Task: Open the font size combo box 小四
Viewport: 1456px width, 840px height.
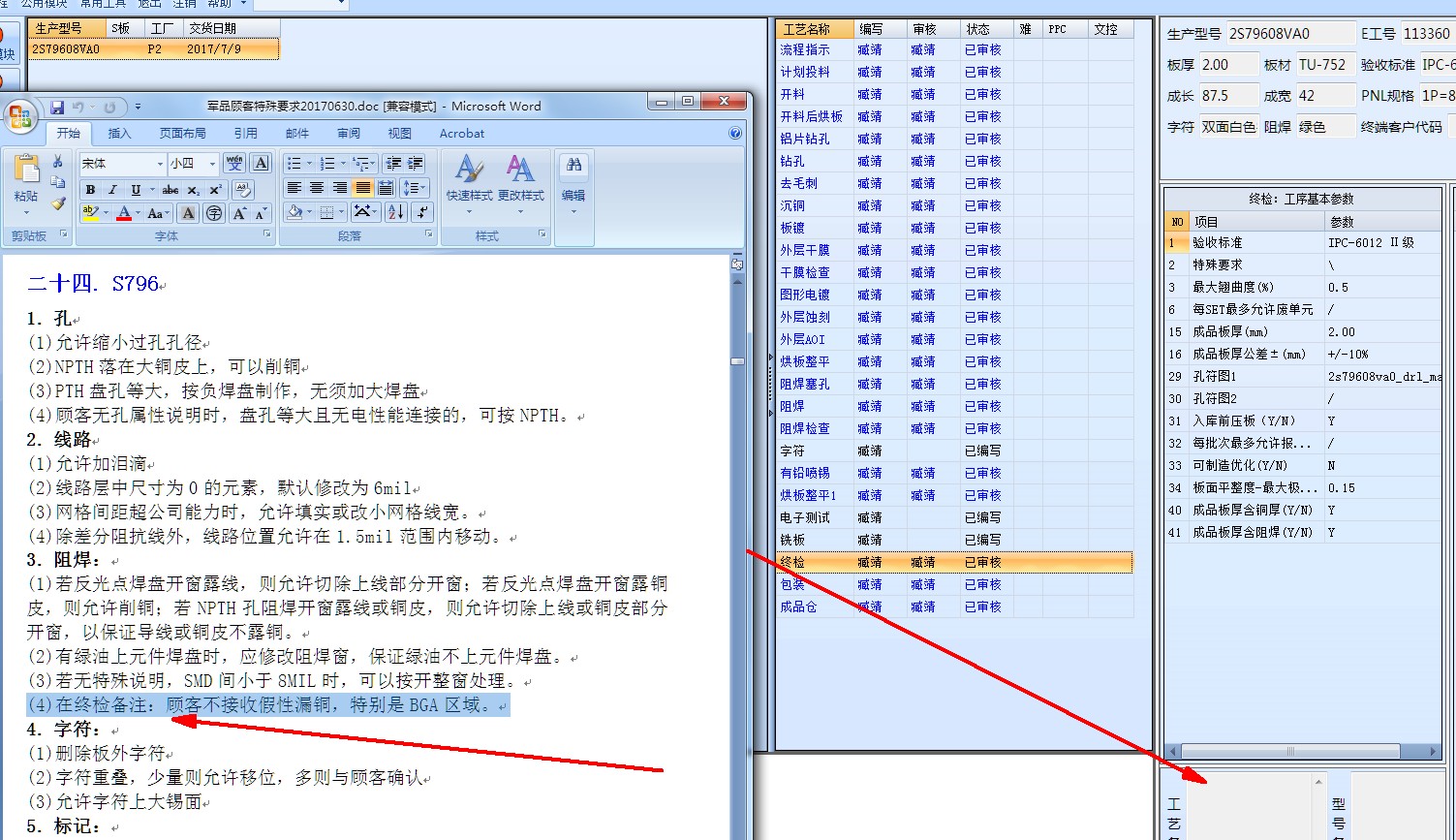Action: point(193,164)
